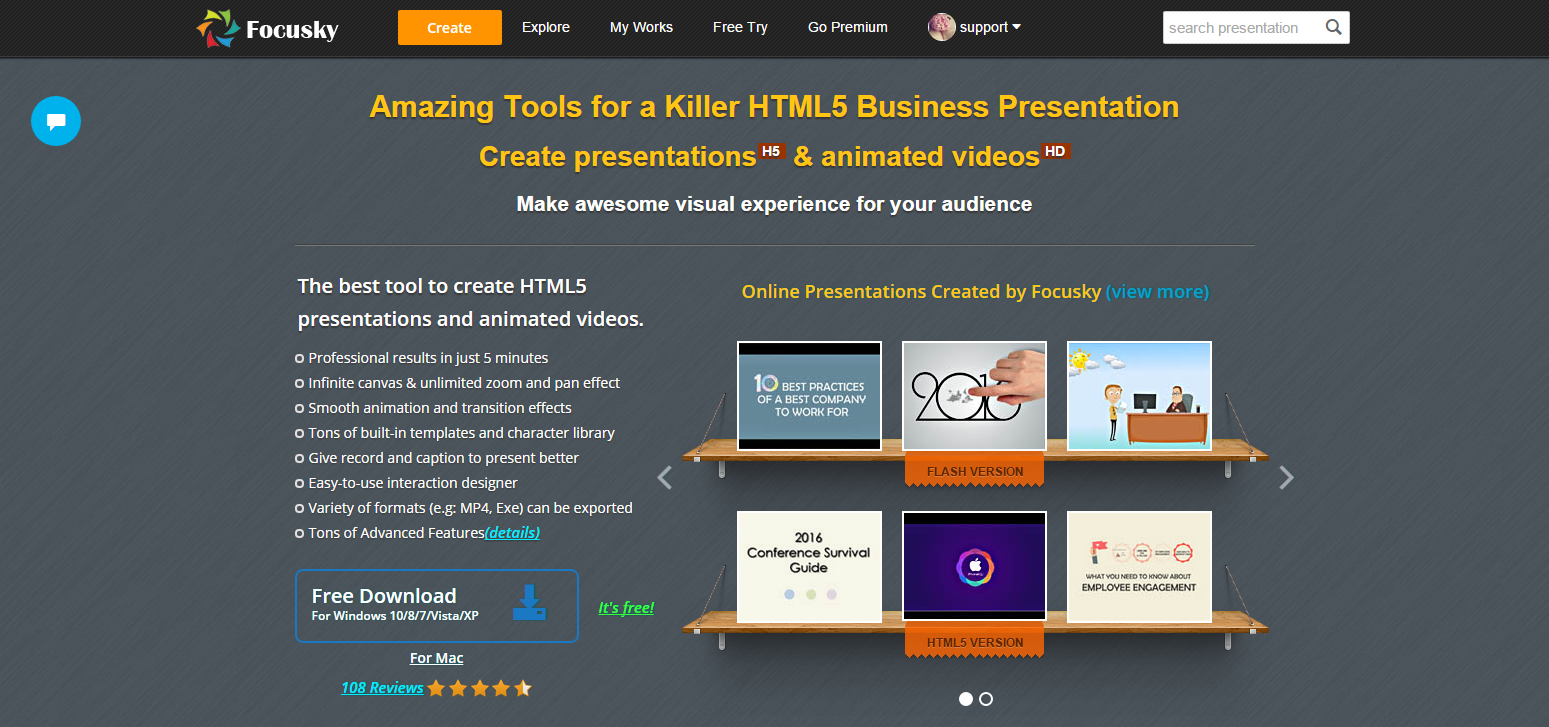Viewport: 1549px width, 727px height.
Task: Open the cartoon office desk thumbnail
Action: click(x=1139, y=396)
